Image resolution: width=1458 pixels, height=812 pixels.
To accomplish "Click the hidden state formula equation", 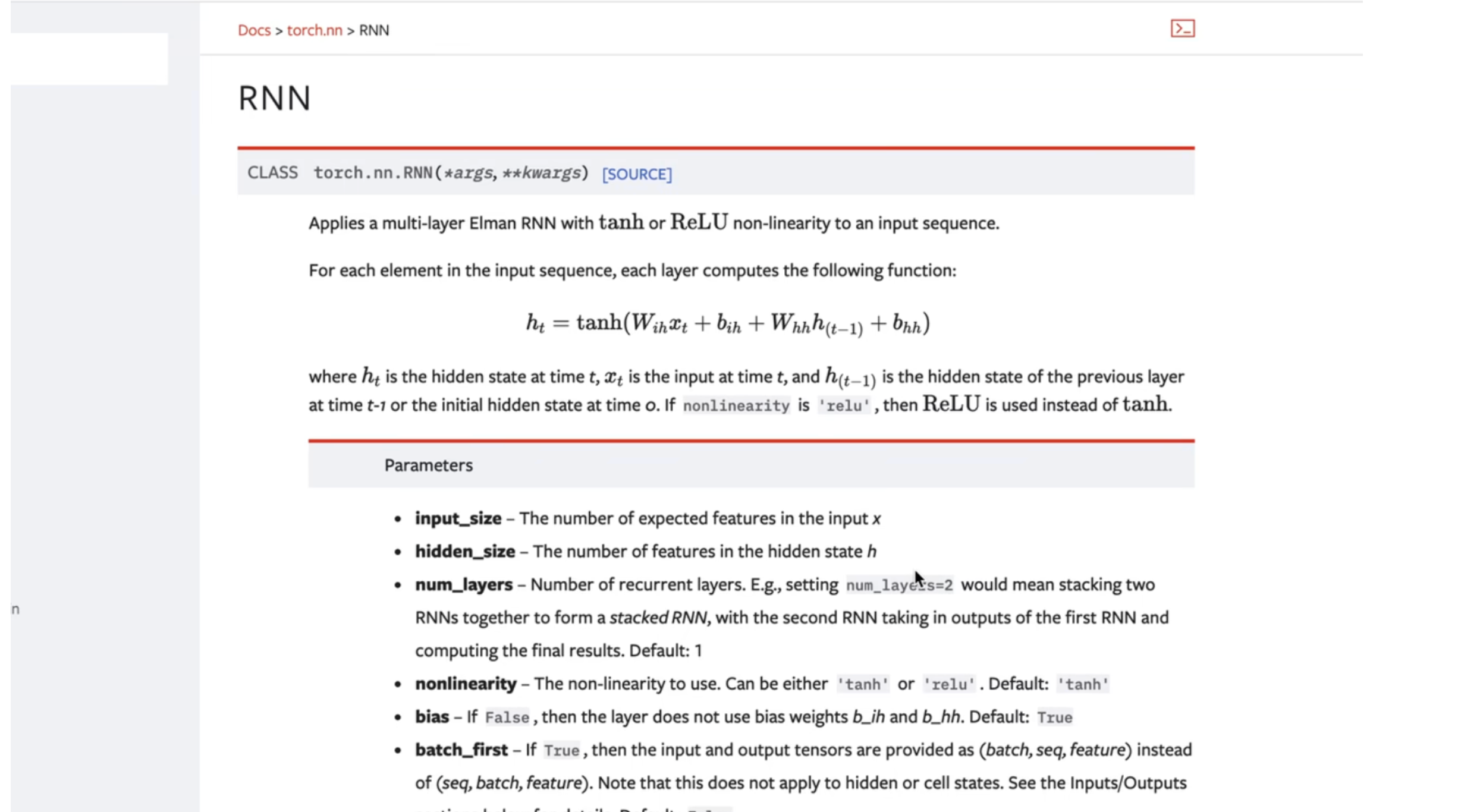I will point(728,324).
